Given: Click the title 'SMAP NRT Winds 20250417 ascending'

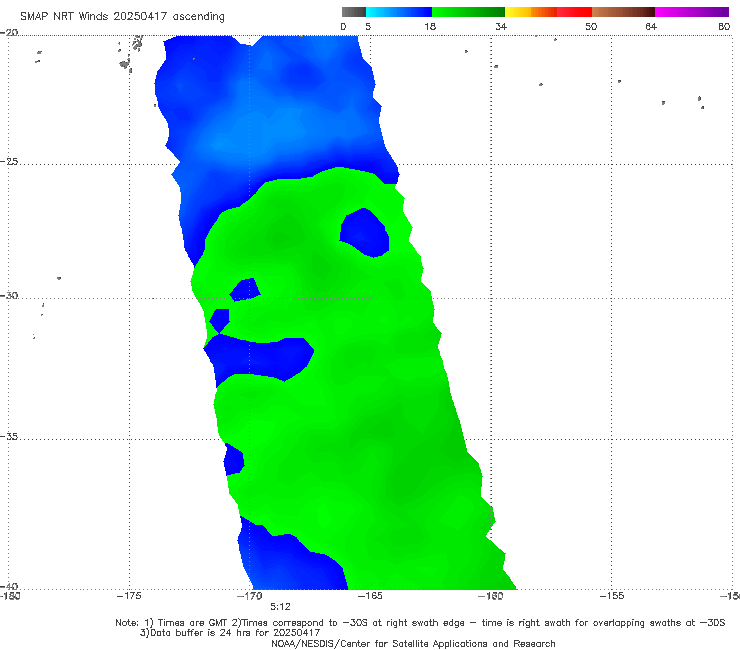Looking at the screenshot, I should point(122,16).
